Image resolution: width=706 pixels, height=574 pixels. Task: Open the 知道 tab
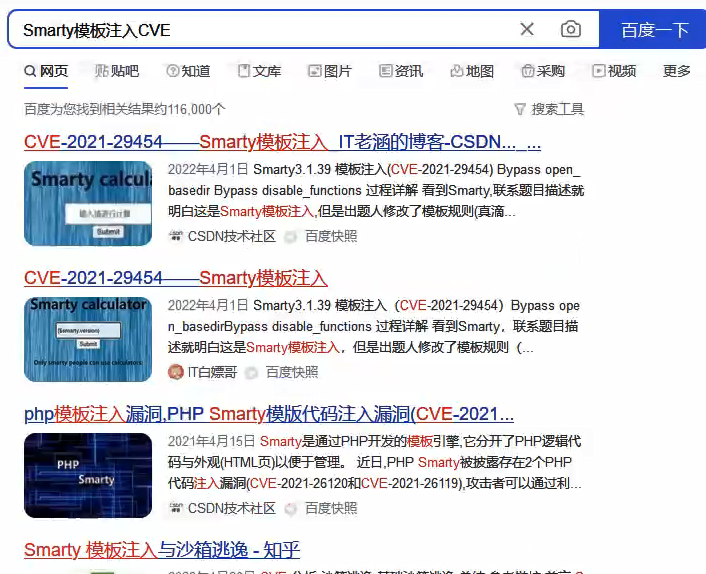(x=188, y=71)
